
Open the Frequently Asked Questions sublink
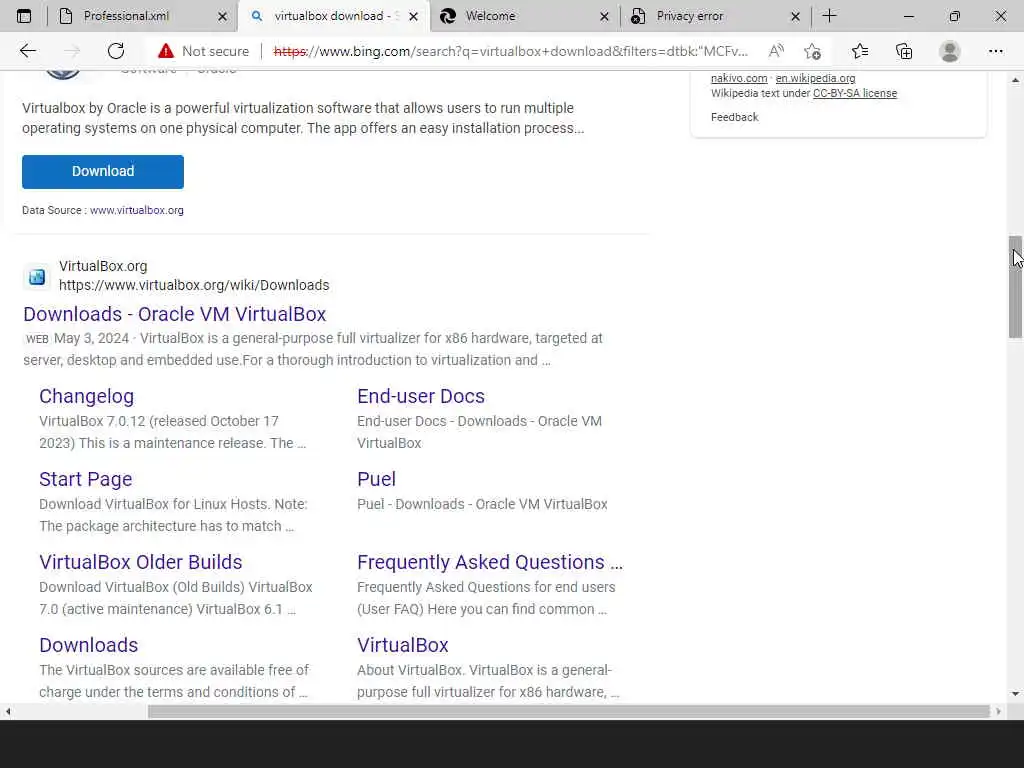490,562
